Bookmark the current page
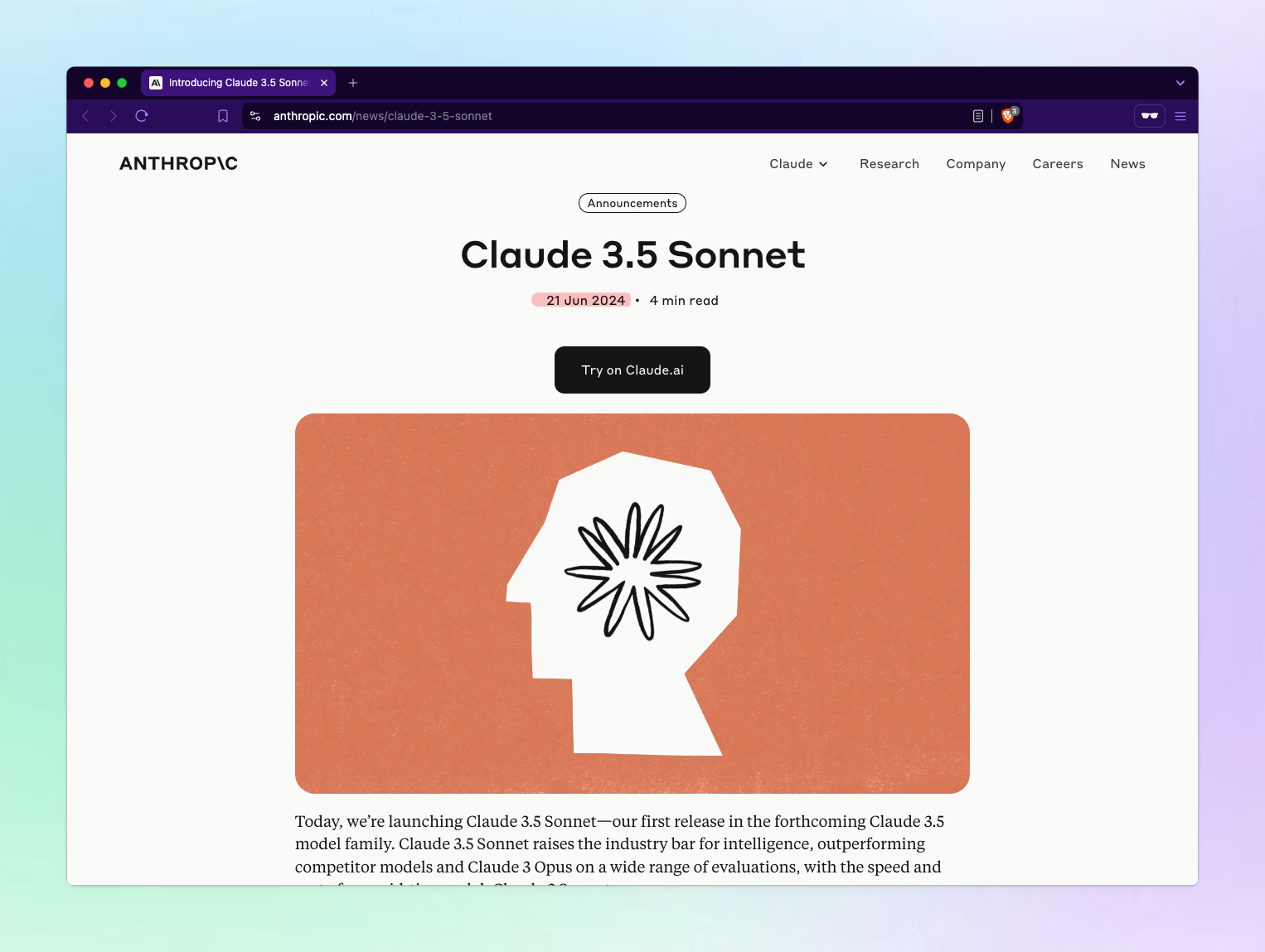Screen dimensions: 1265x952 coord(222,116)
